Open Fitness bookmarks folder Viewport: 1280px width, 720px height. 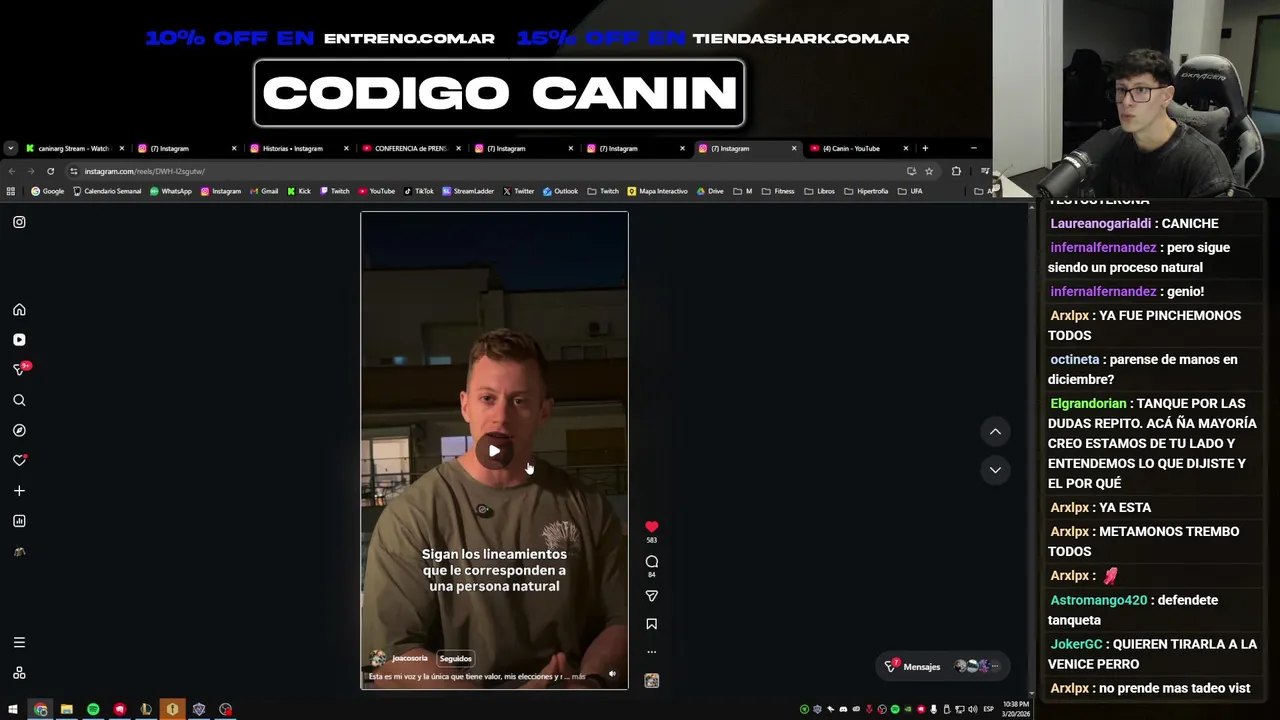(778, 191)
